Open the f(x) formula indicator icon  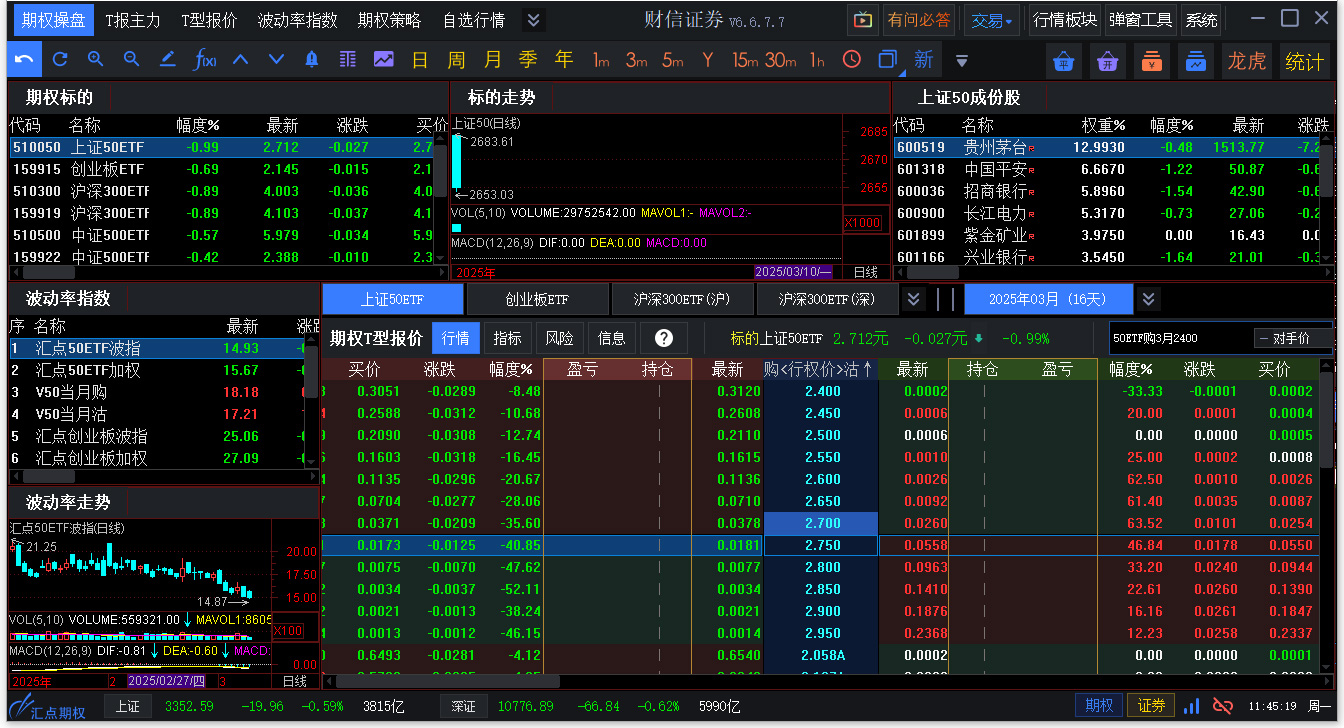(x=205, y=60)
